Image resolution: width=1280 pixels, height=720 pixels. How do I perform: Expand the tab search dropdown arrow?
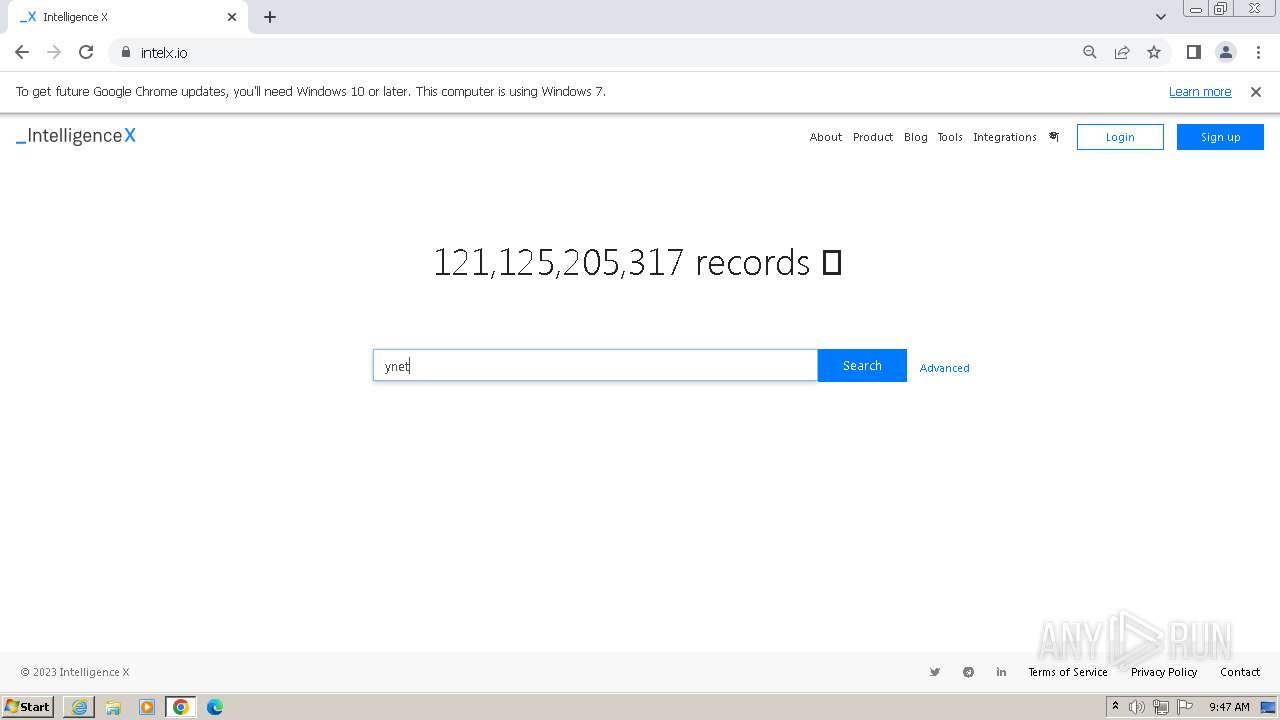click(x=1161, y=17)
